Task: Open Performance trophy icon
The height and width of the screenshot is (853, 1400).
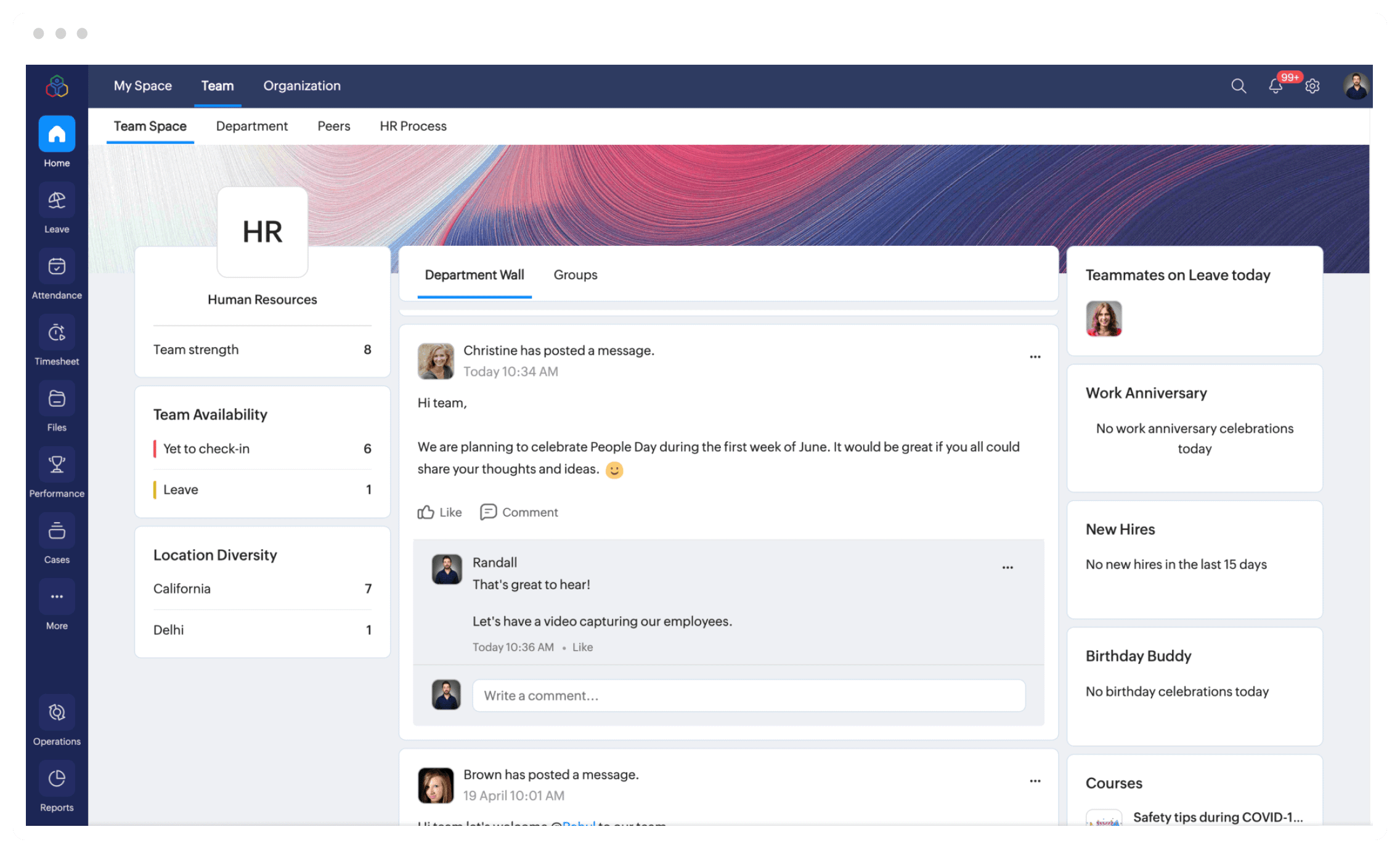Action: point(57,465)
